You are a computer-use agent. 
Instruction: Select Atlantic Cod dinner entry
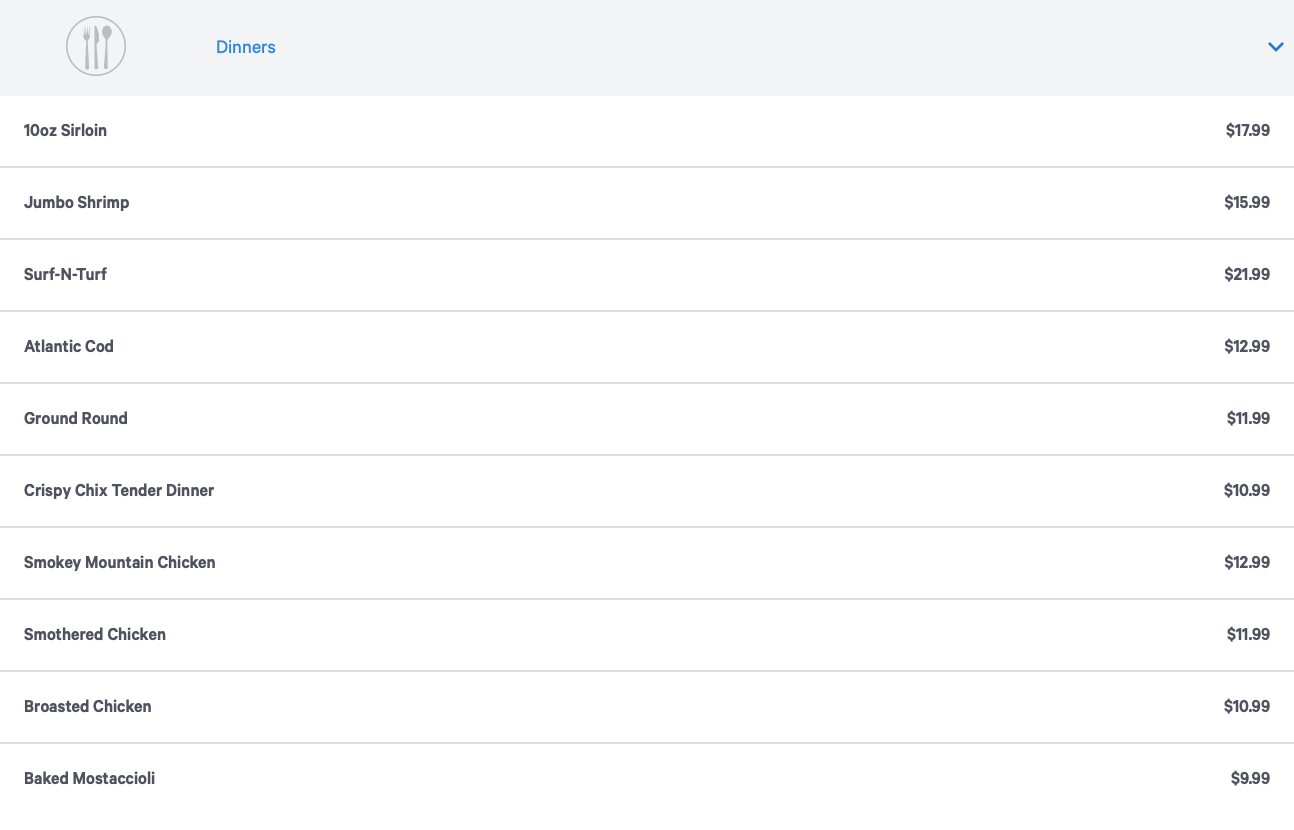point(69,346)
